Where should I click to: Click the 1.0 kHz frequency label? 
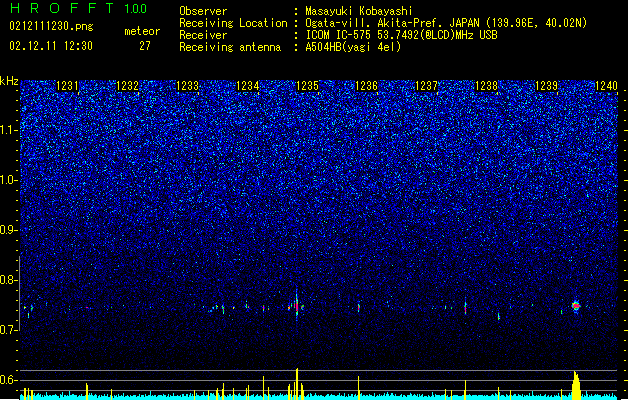9,180
